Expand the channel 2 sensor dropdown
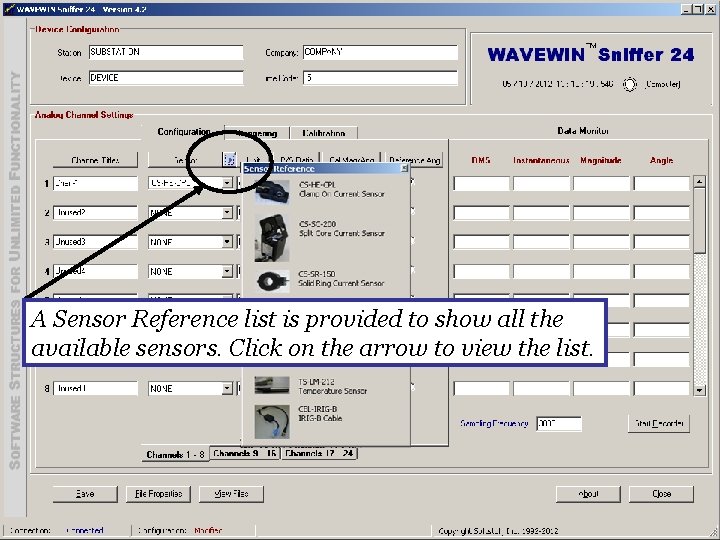720x540 pixels. [227, 213]
